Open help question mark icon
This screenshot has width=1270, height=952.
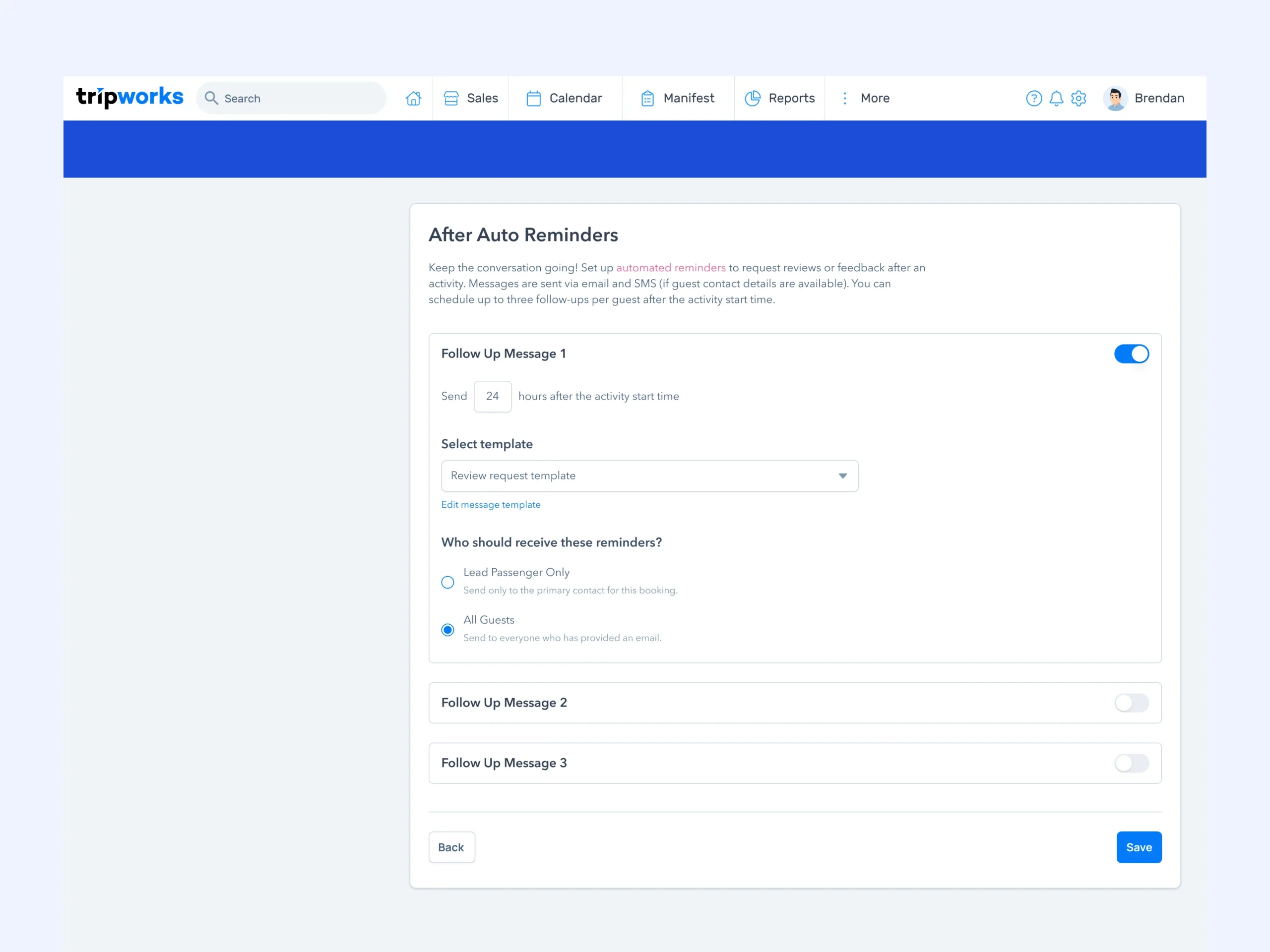coord(1033,98)
